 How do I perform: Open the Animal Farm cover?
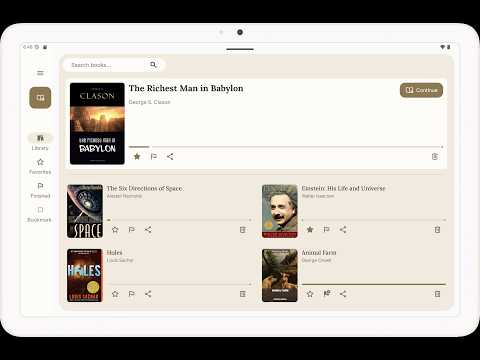coord(280,275)
